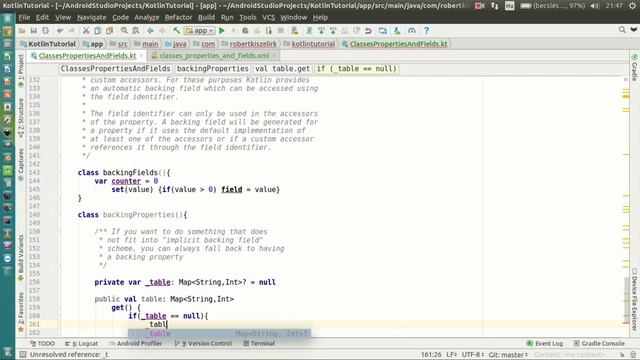Synchronize project with the refresh icon
This screenshot has height=360, width=640.
point(45,31)
